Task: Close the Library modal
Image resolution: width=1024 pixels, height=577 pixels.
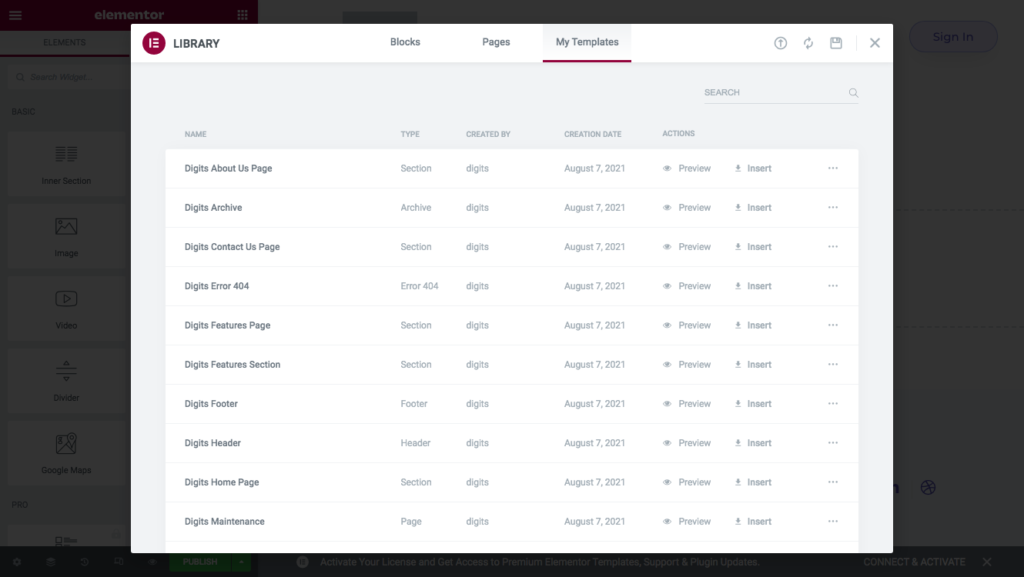Action: (x=874, y=43)
